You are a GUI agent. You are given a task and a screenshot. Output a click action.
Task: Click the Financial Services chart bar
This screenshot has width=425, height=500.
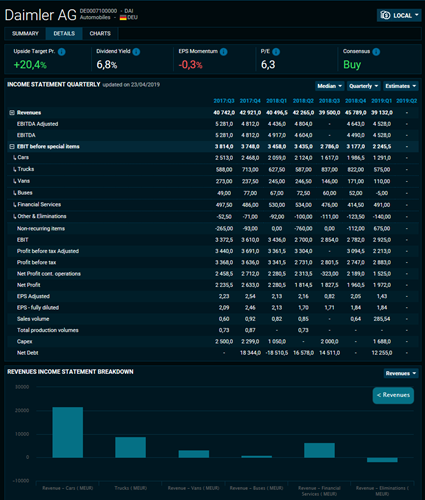click(x=319, y=450)
